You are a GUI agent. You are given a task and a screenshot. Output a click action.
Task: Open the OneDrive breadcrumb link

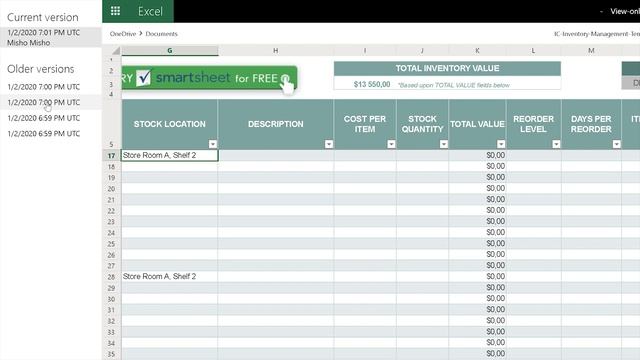(123, 34)
